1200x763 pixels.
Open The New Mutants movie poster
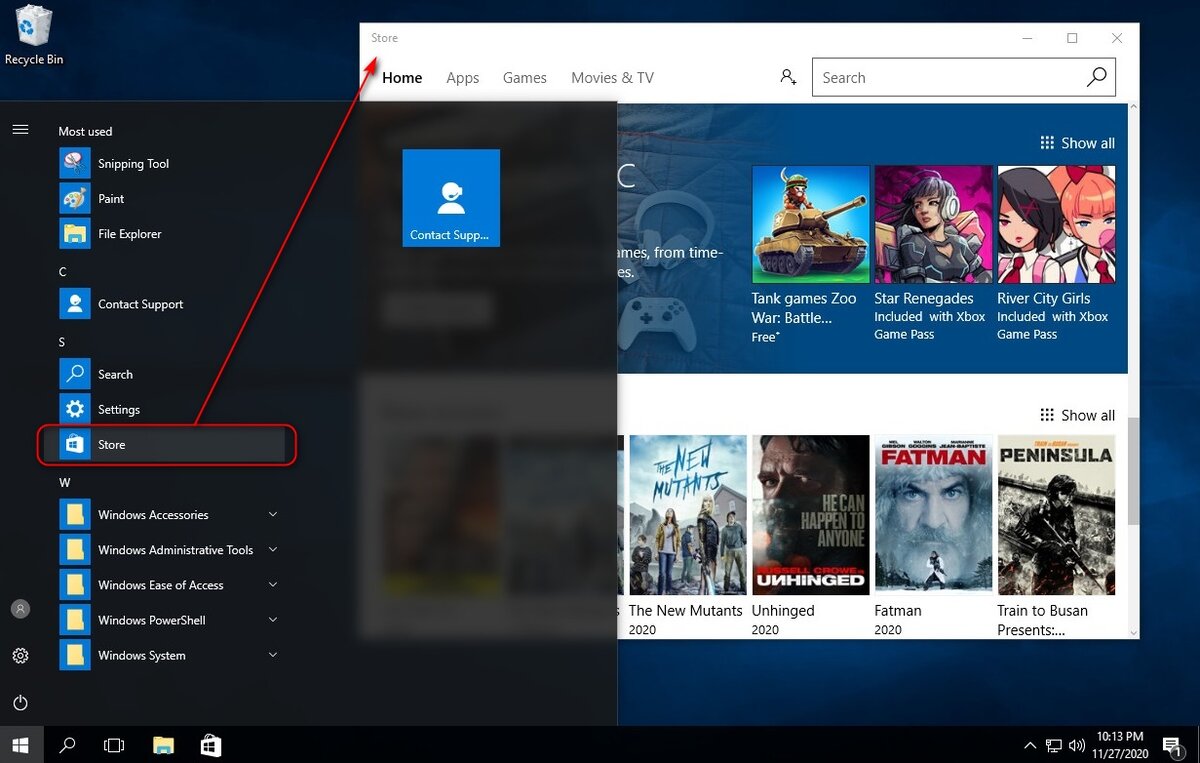(x=687, y=515)
